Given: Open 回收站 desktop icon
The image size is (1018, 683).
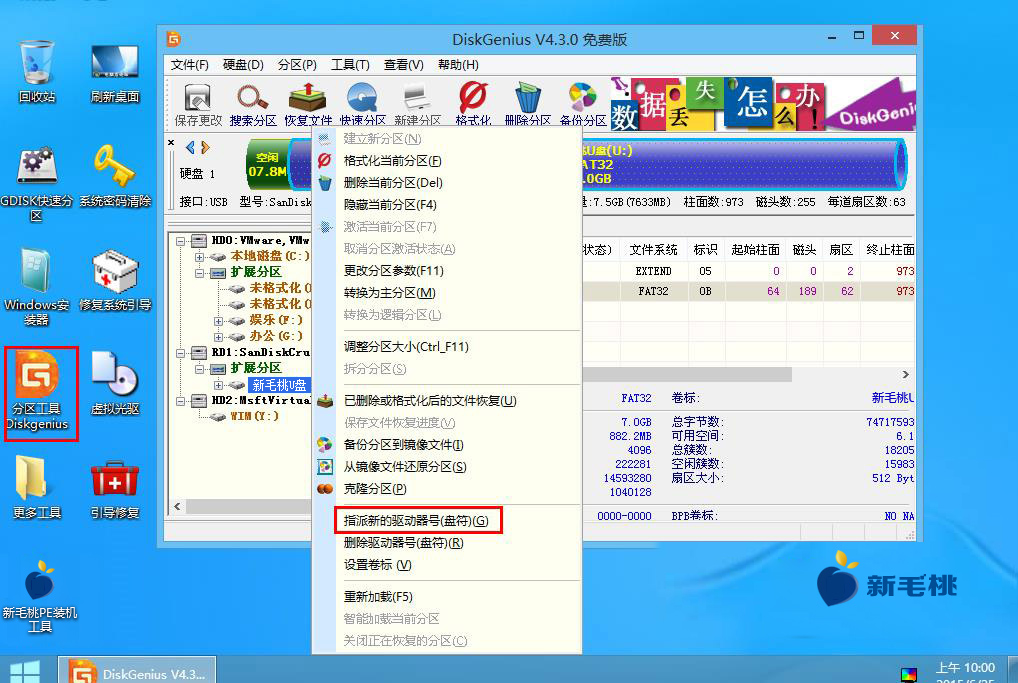Looking at the screenshot, I should coord(36,71).
